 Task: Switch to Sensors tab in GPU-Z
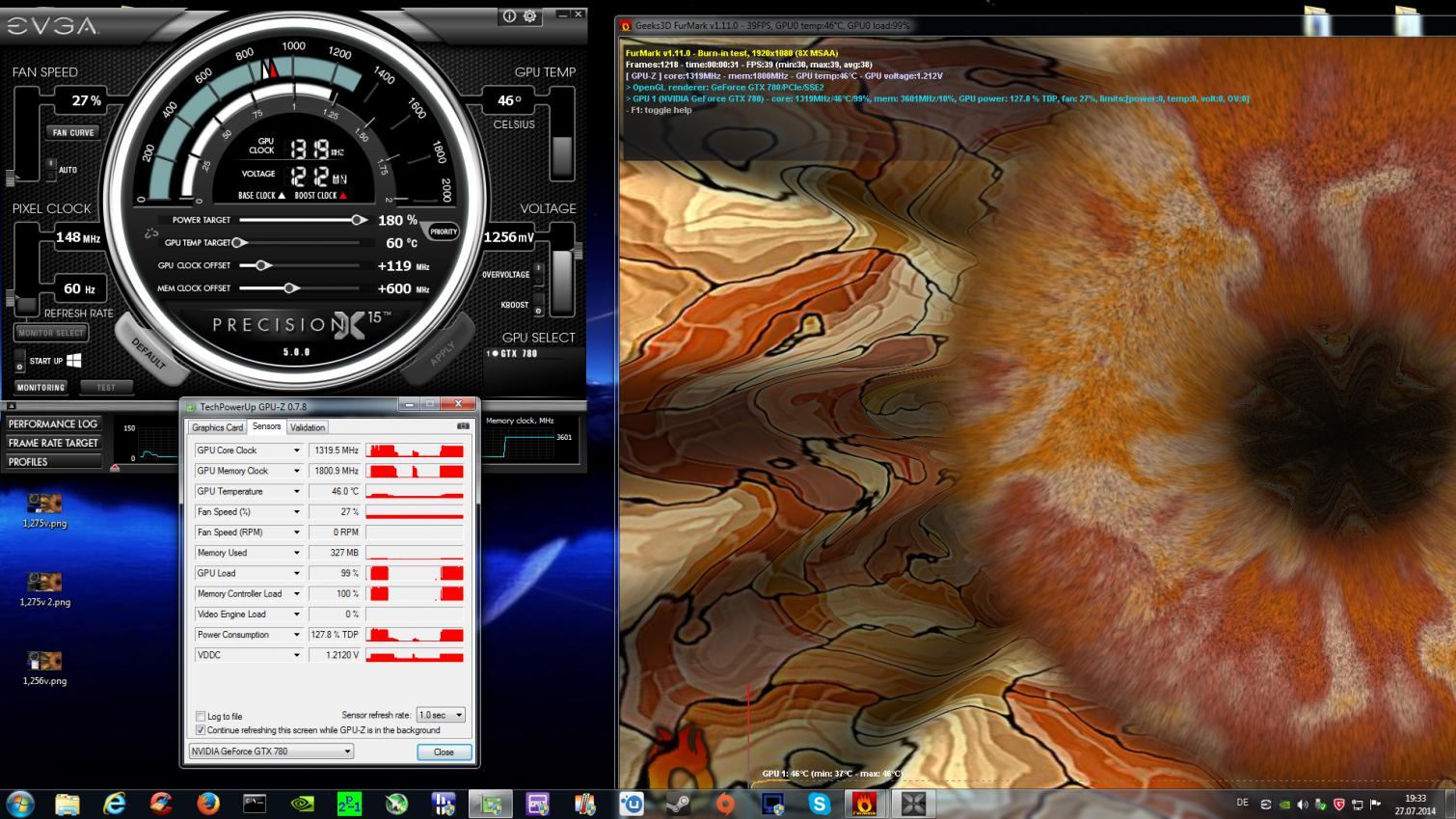[266, 426]
